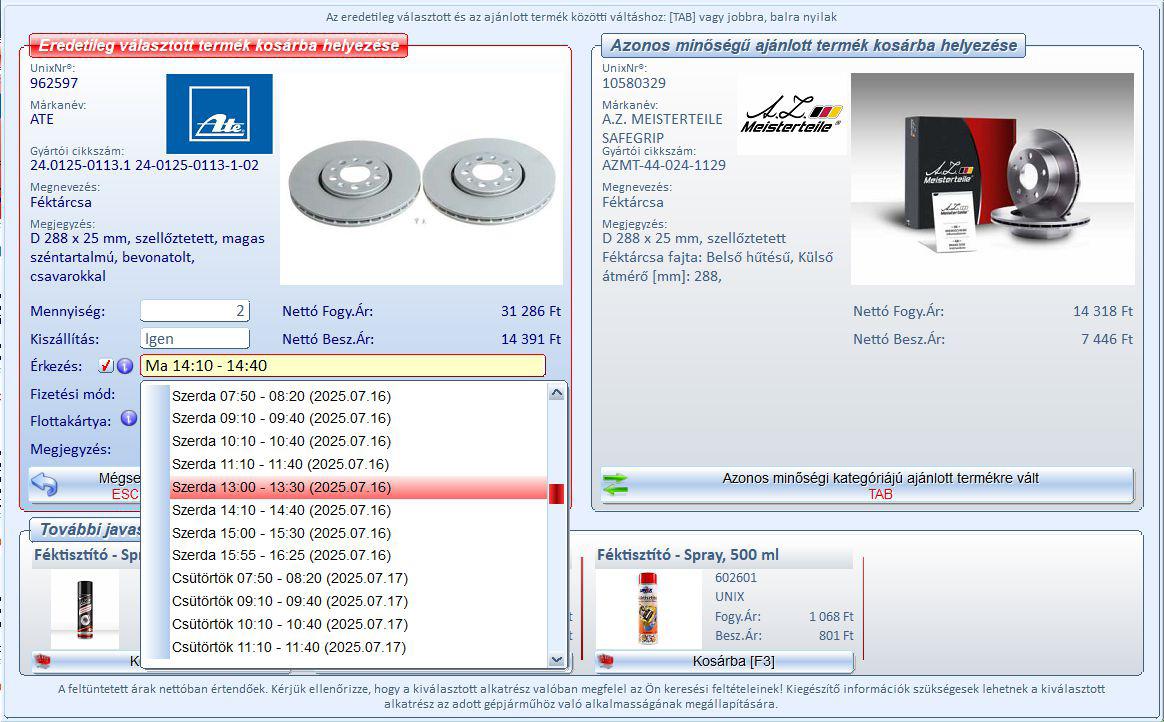The image size is (1164, 722).
Task: Click manufacturer code 24.0125-0113.1
Action: (x=80, y=165)
